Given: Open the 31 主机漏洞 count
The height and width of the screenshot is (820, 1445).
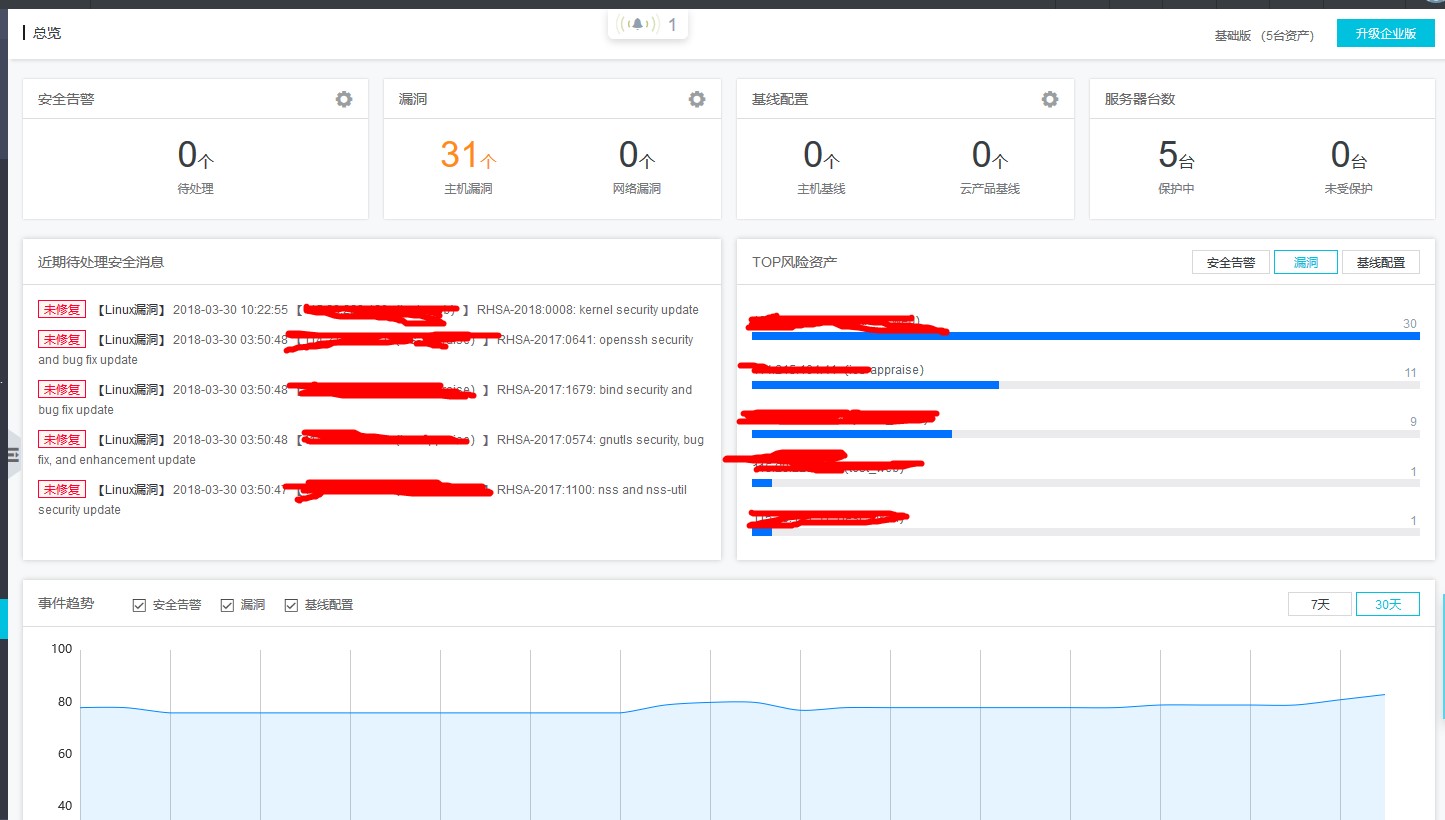Looking at the screenshot, I should click(x=467, y=156).
